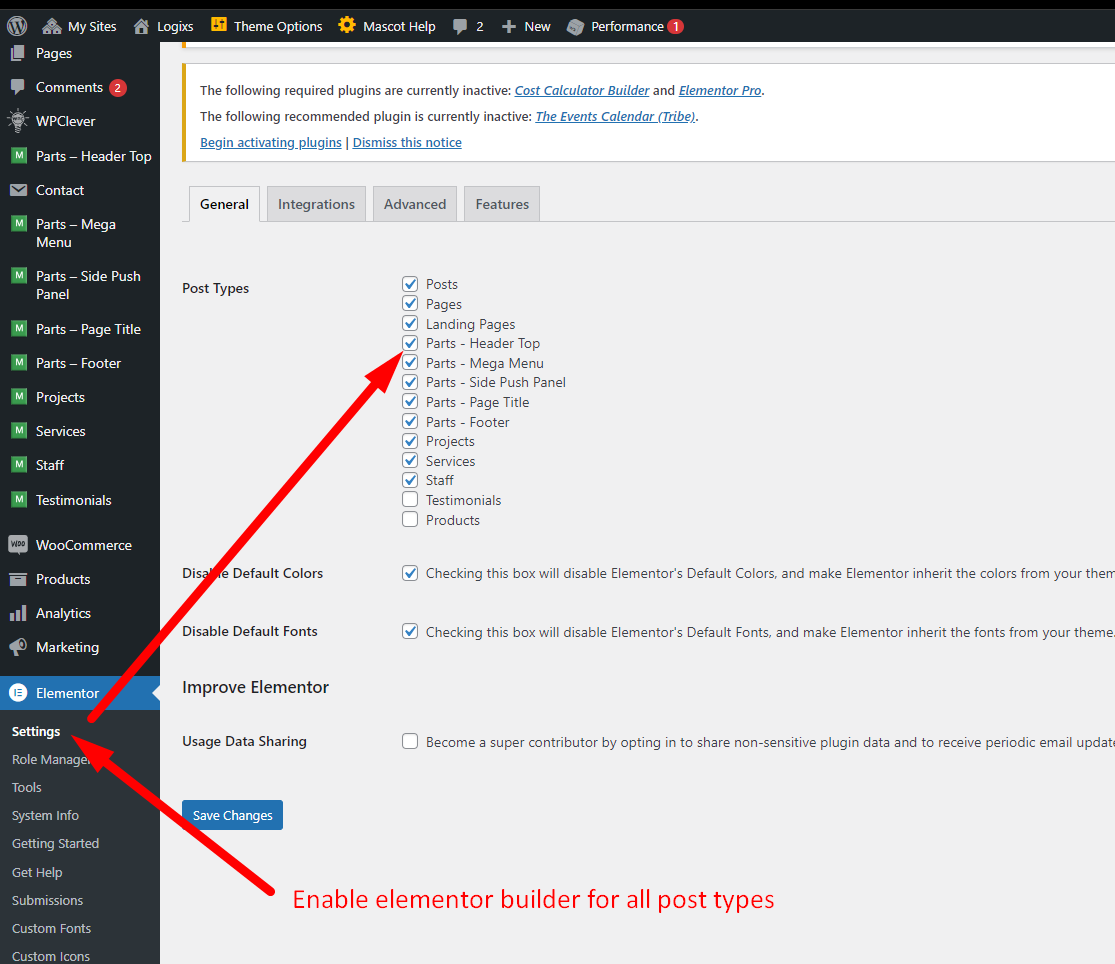
Task: Open The Events Calendar (Tribe) link
Action: pos(615,116)
